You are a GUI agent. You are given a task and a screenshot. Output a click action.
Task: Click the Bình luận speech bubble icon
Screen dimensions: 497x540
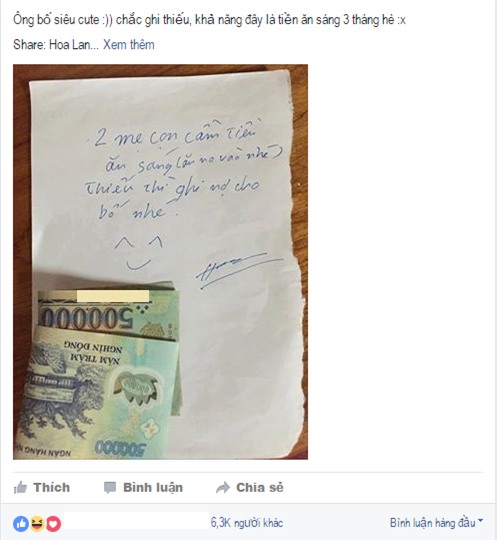click(x=110, y=488)
